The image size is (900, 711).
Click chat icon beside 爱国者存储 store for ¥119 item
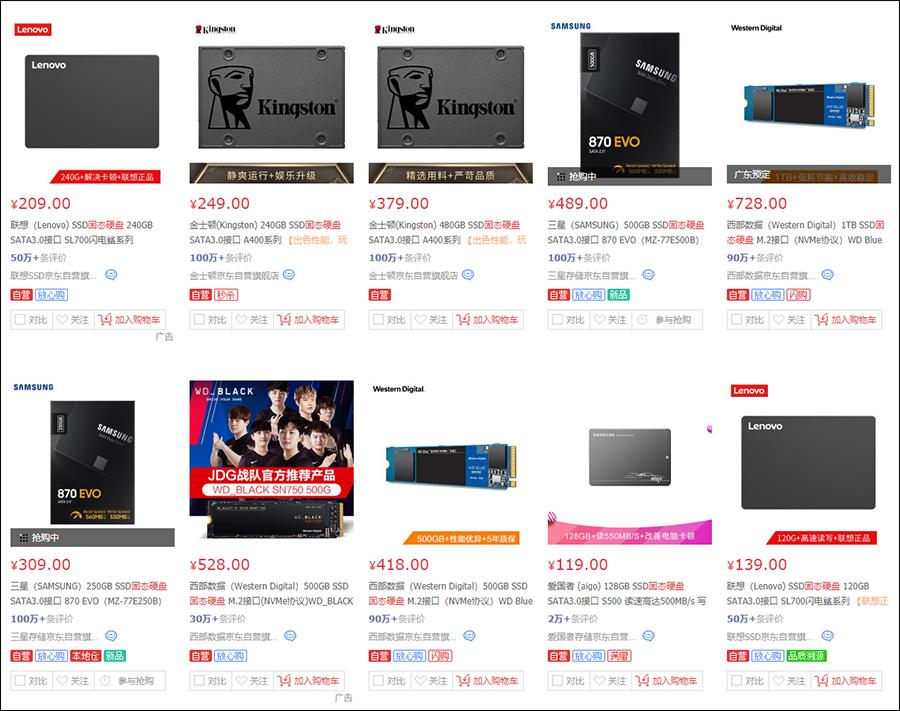point(649,636)
